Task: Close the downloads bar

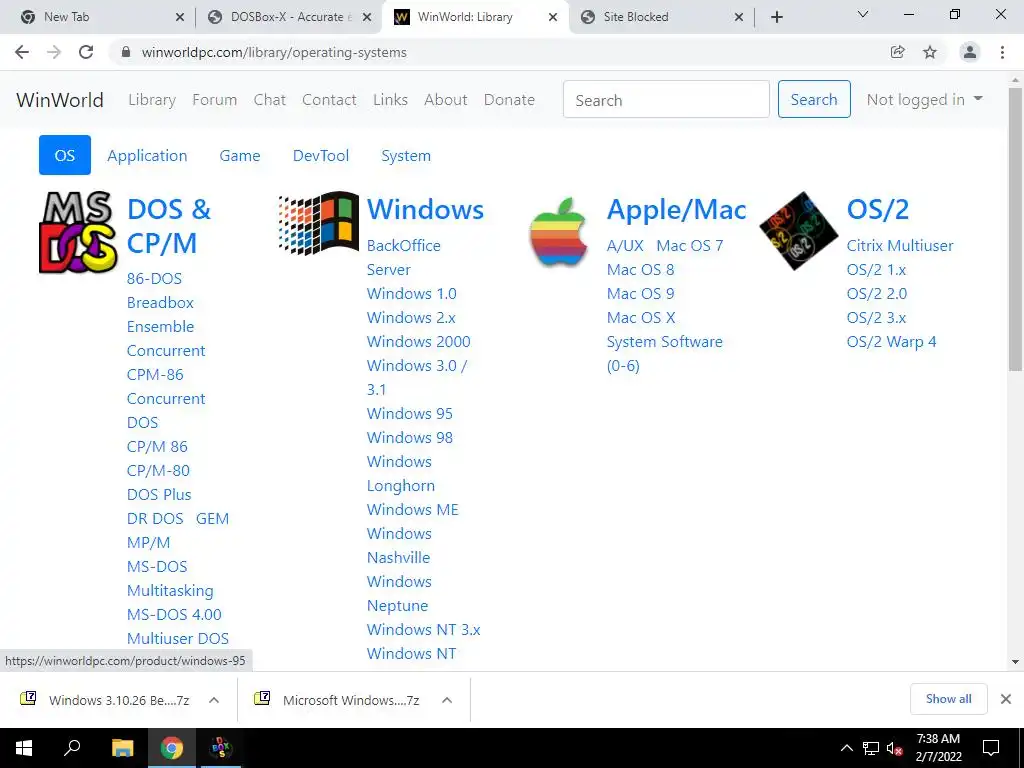Action: click(1006, 699)
